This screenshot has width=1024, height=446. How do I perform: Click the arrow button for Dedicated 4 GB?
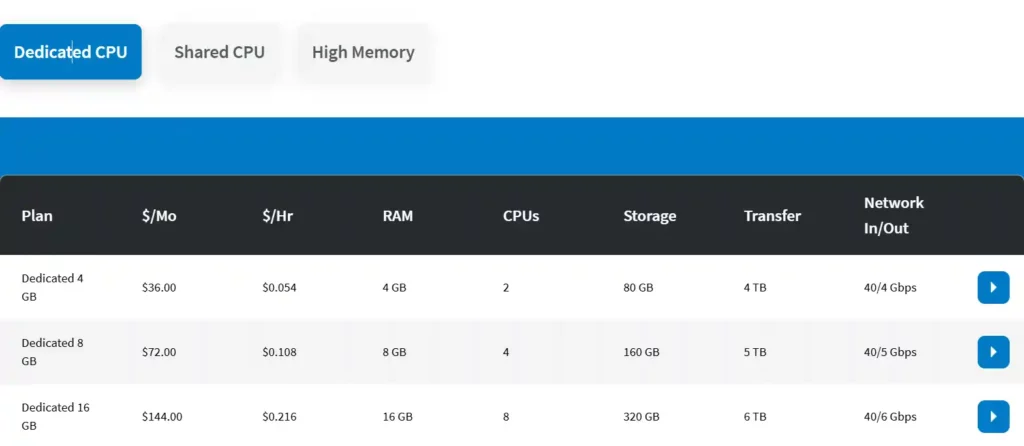coord(993,287)
